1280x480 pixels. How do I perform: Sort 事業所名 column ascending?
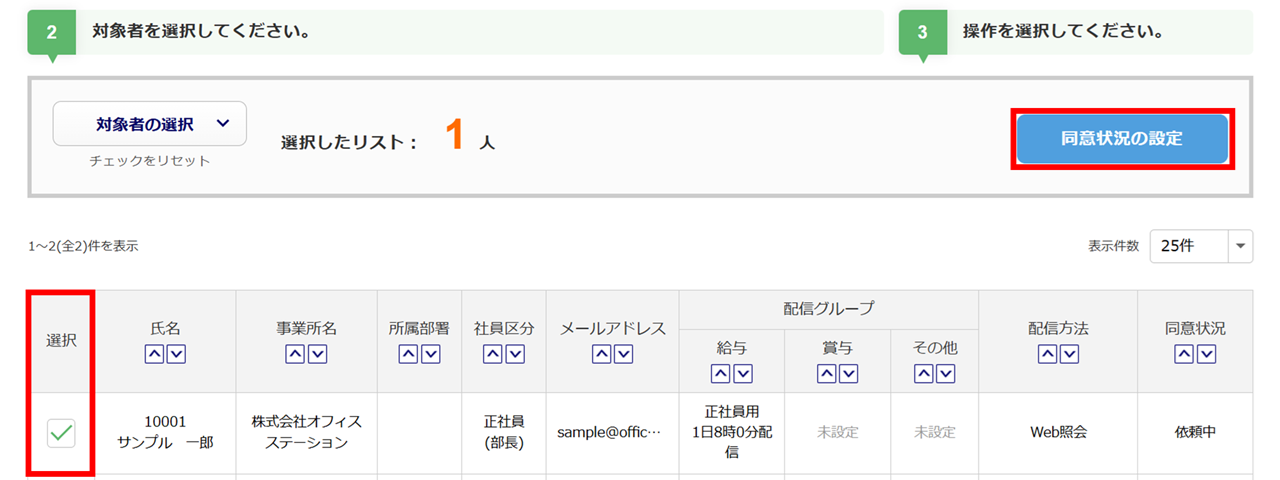[295, 353]
